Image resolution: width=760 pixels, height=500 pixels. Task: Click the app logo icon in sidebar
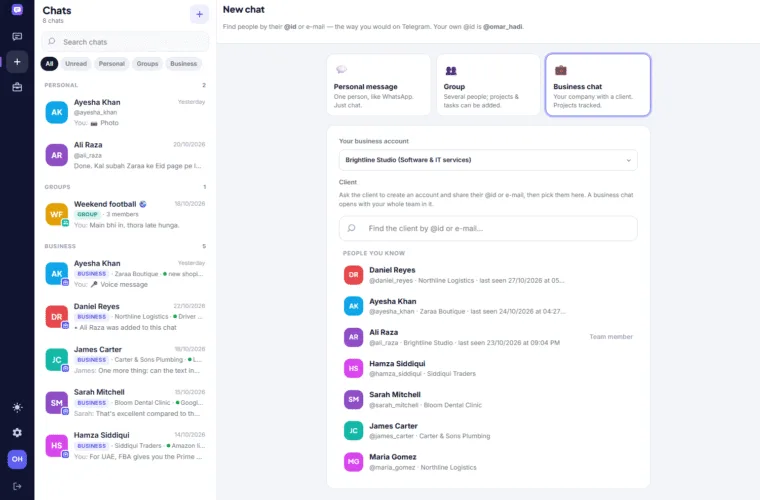click(17, 10)
